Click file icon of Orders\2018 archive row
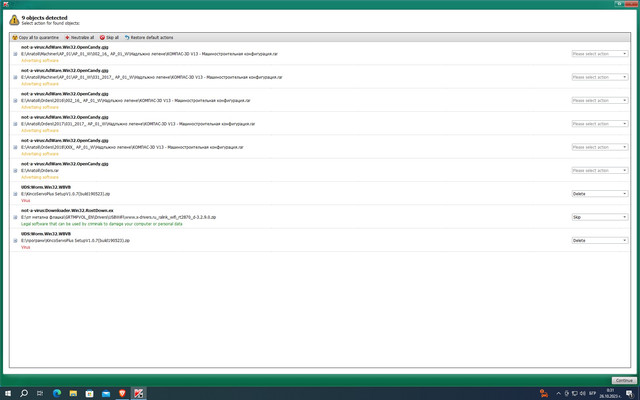 pos(15,147)
